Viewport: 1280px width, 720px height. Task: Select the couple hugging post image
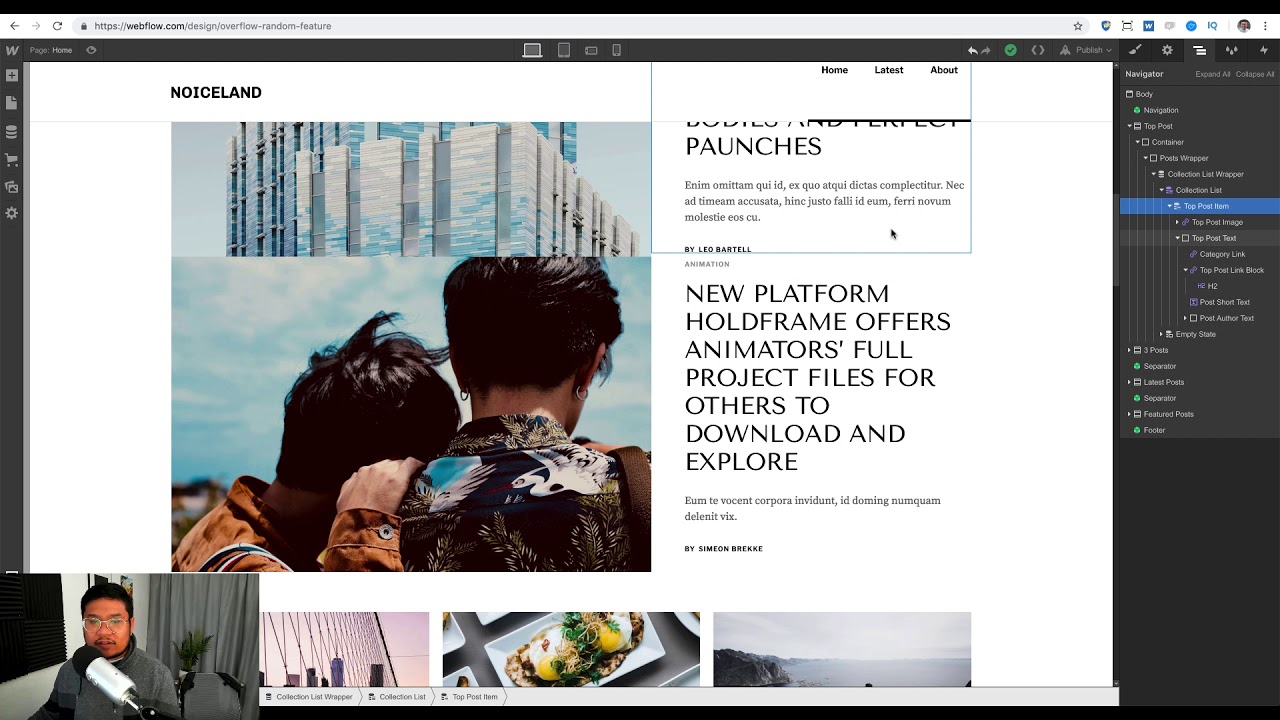tap(411, 414)
